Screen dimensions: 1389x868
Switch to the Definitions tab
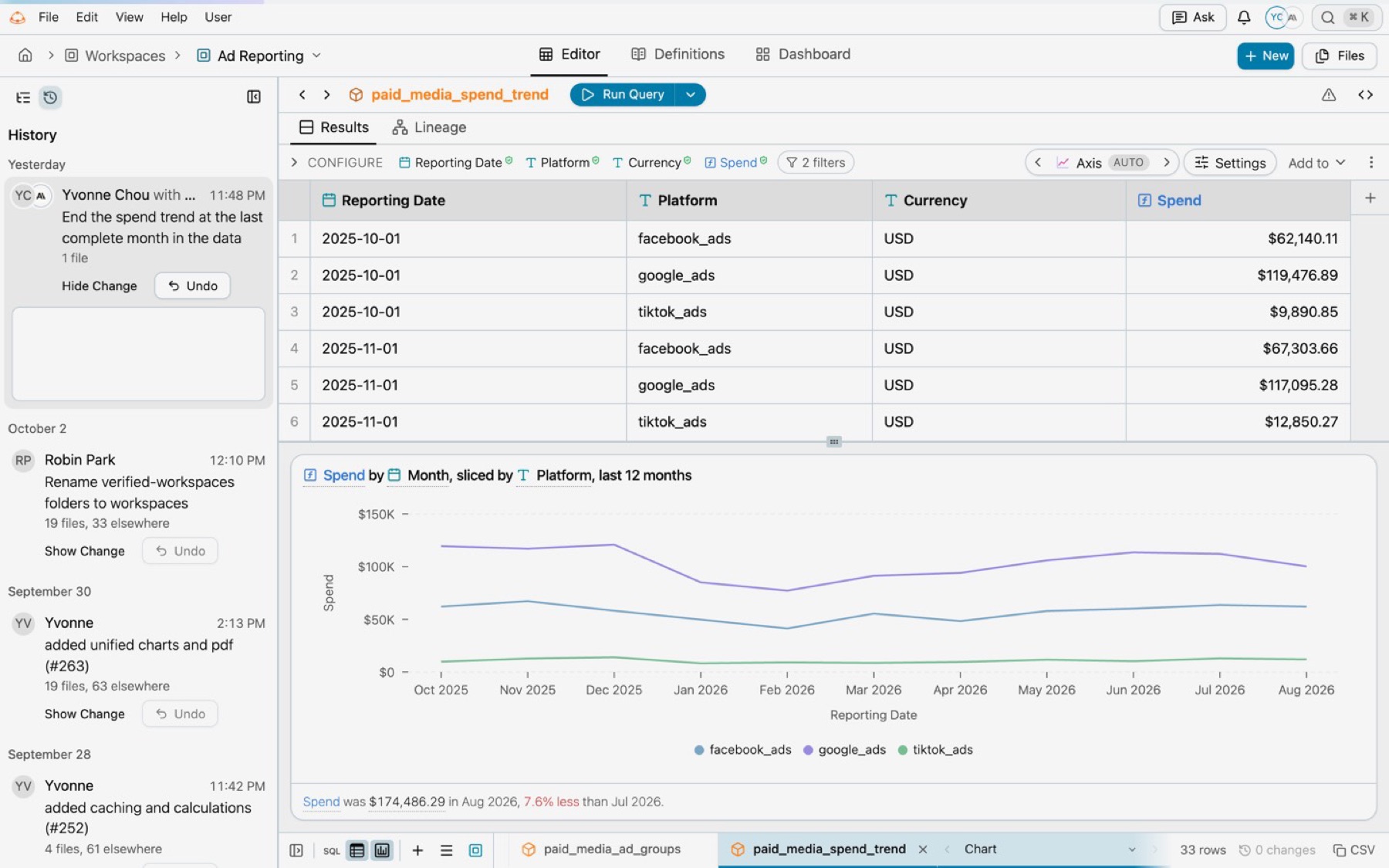pos(678,54)
